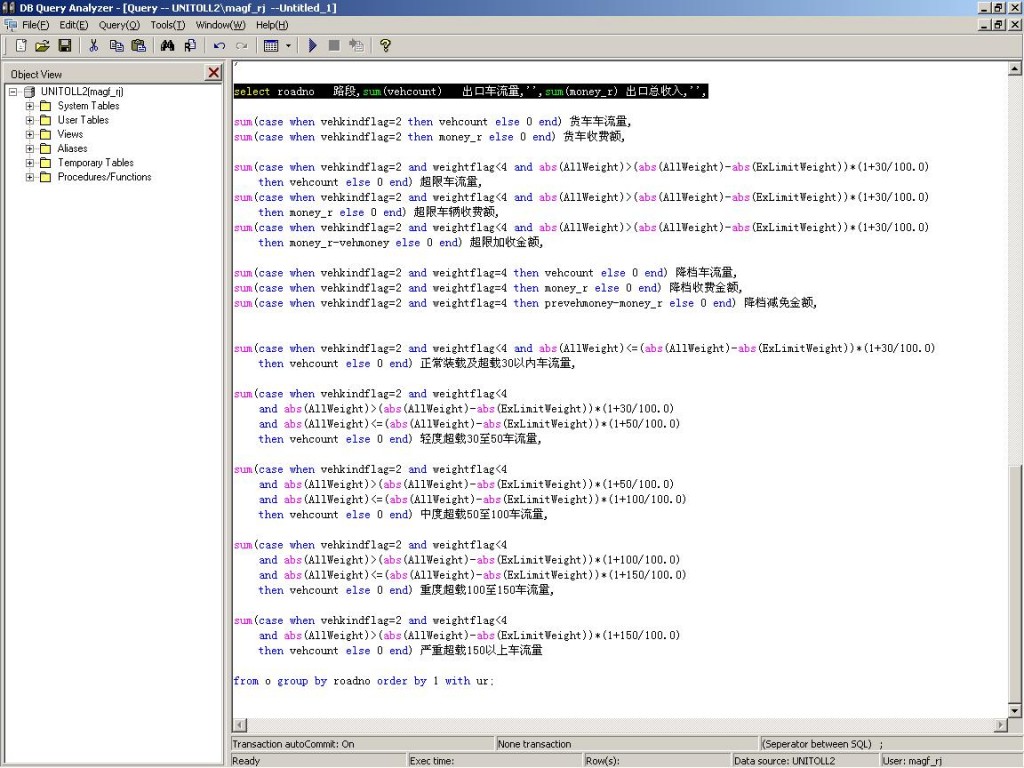Image resolution: width=1024 pixels, height=768 pixels.
Task: Click the vertical scrollbar down arrow
Action: point(1015,709)
